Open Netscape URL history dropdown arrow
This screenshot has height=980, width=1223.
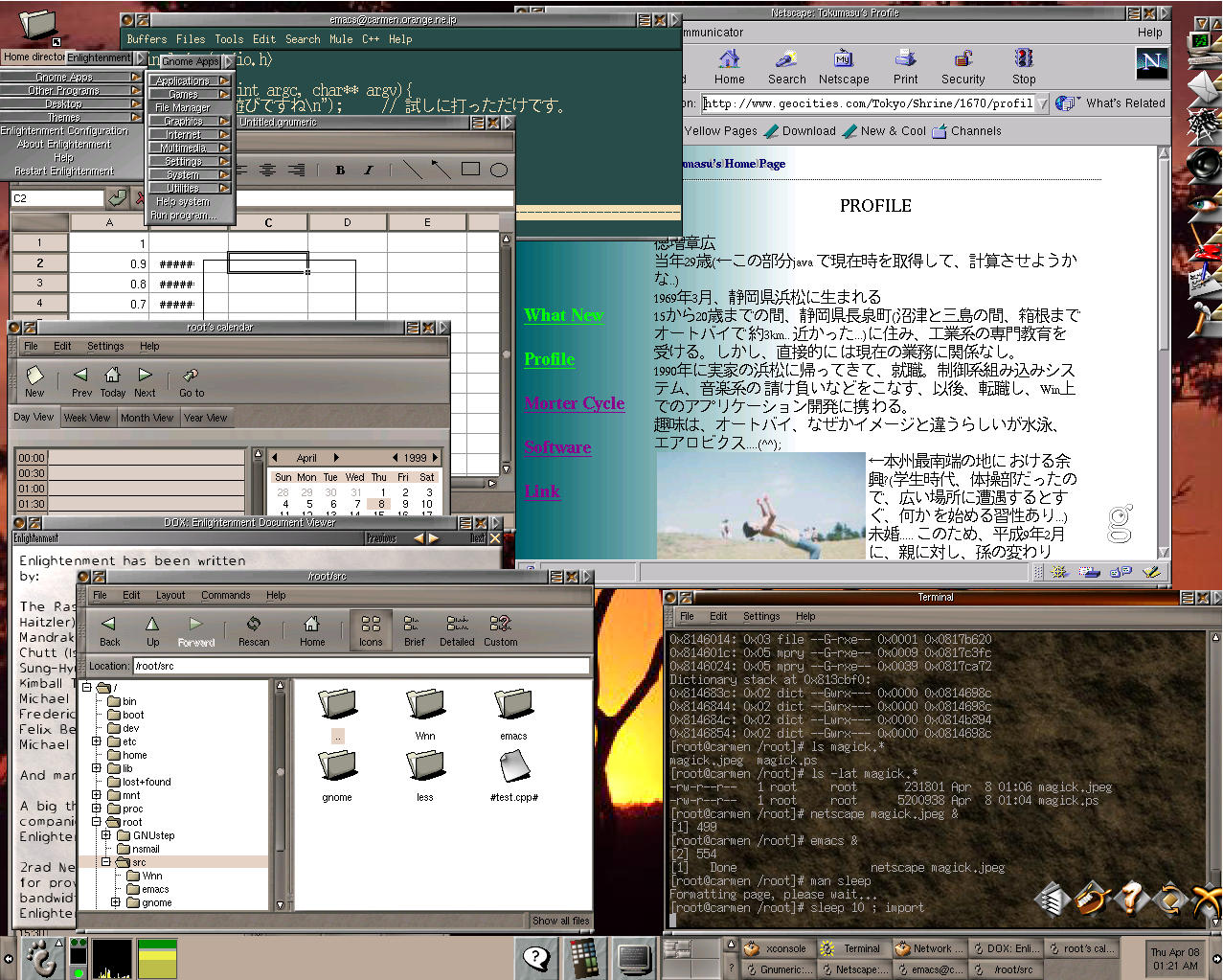(1043, 103)
